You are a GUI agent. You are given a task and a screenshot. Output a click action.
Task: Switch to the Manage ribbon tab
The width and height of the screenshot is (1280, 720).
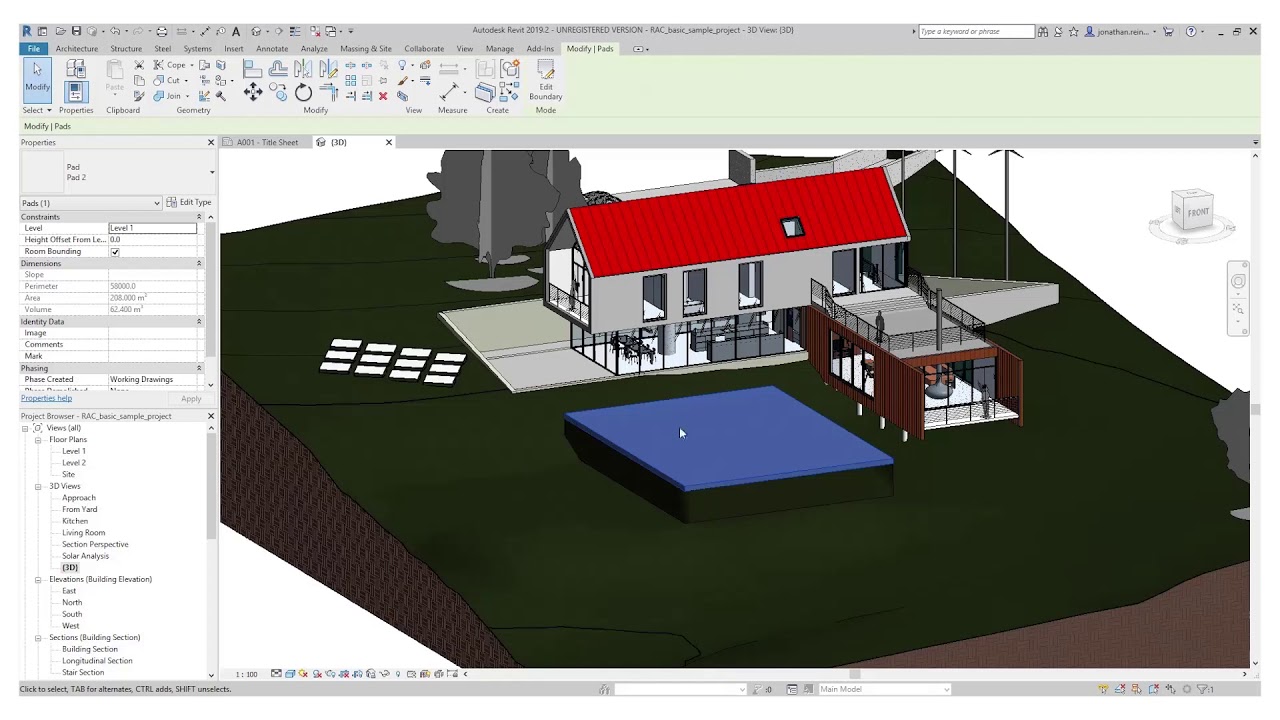pyautogui.click(x=500, y=48)
